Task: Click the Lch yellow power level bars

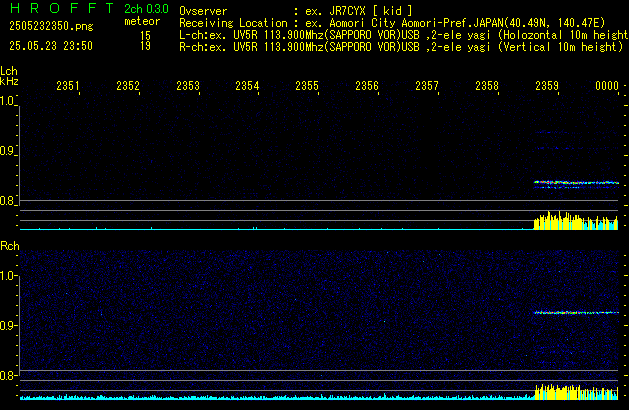Action: [x=576, y=221]
